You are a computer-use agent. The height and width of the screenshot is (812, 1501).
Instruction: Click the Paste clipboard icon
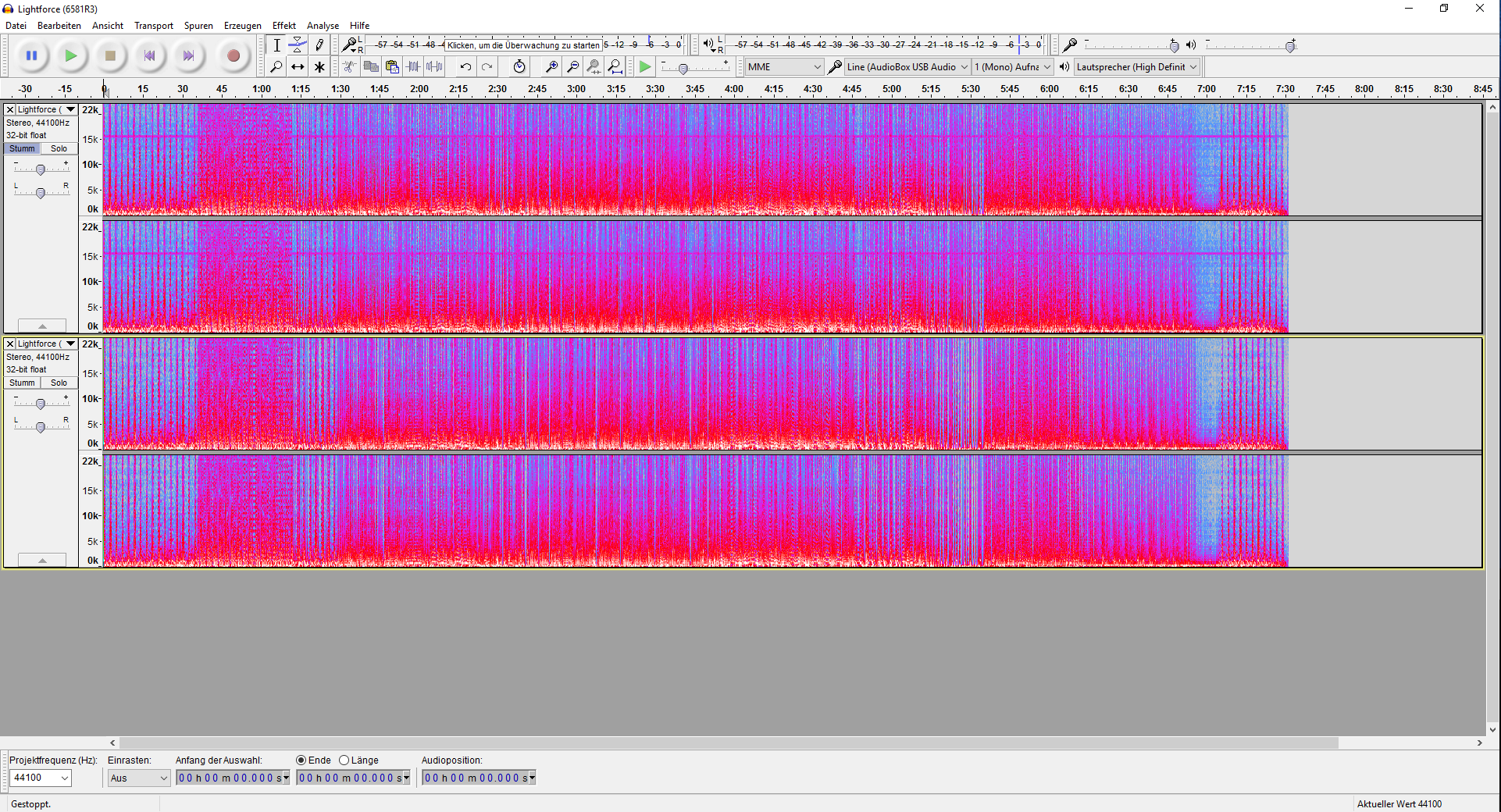(x=392, y=67)
